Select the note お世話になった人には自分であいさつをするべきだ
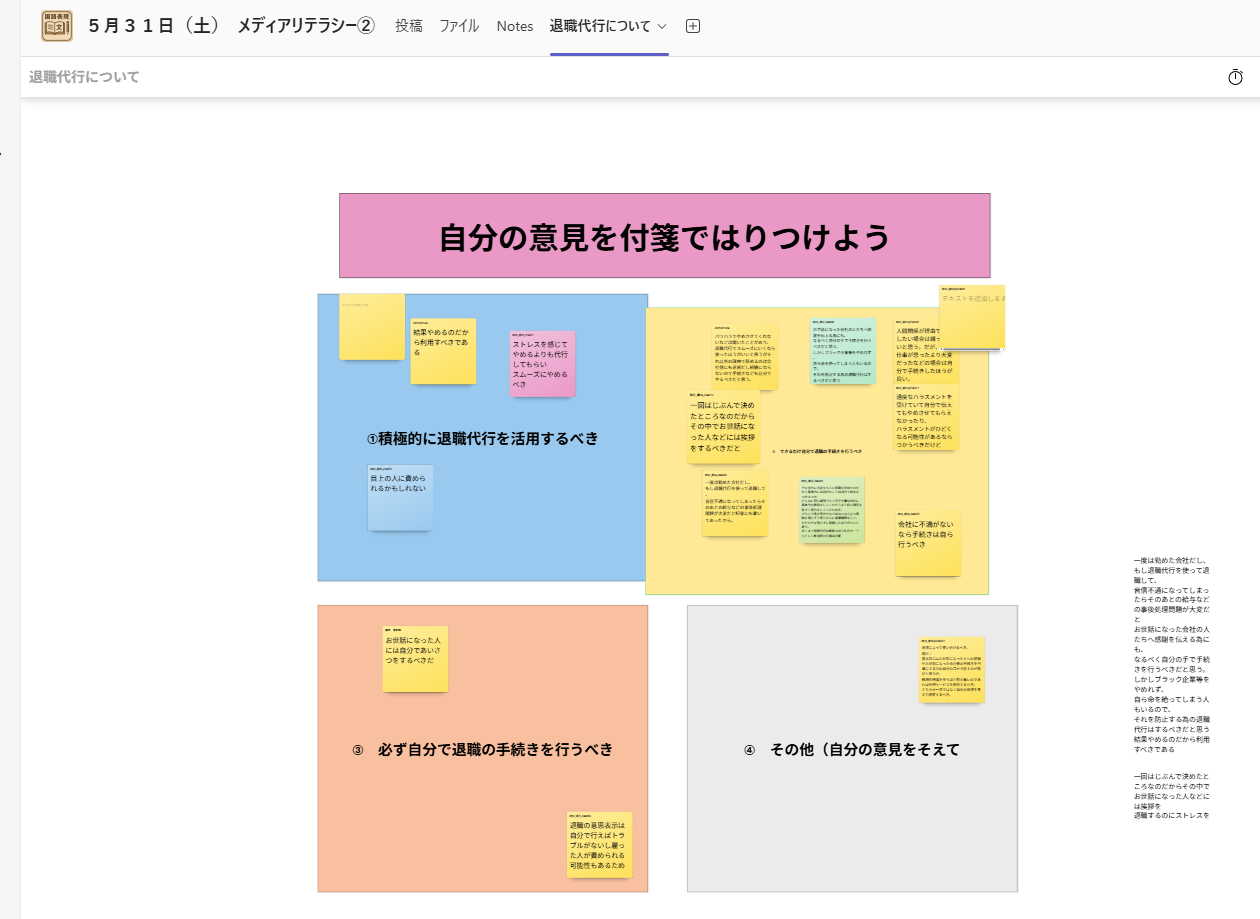The image size is (1260, 919). tap(415, 659)
